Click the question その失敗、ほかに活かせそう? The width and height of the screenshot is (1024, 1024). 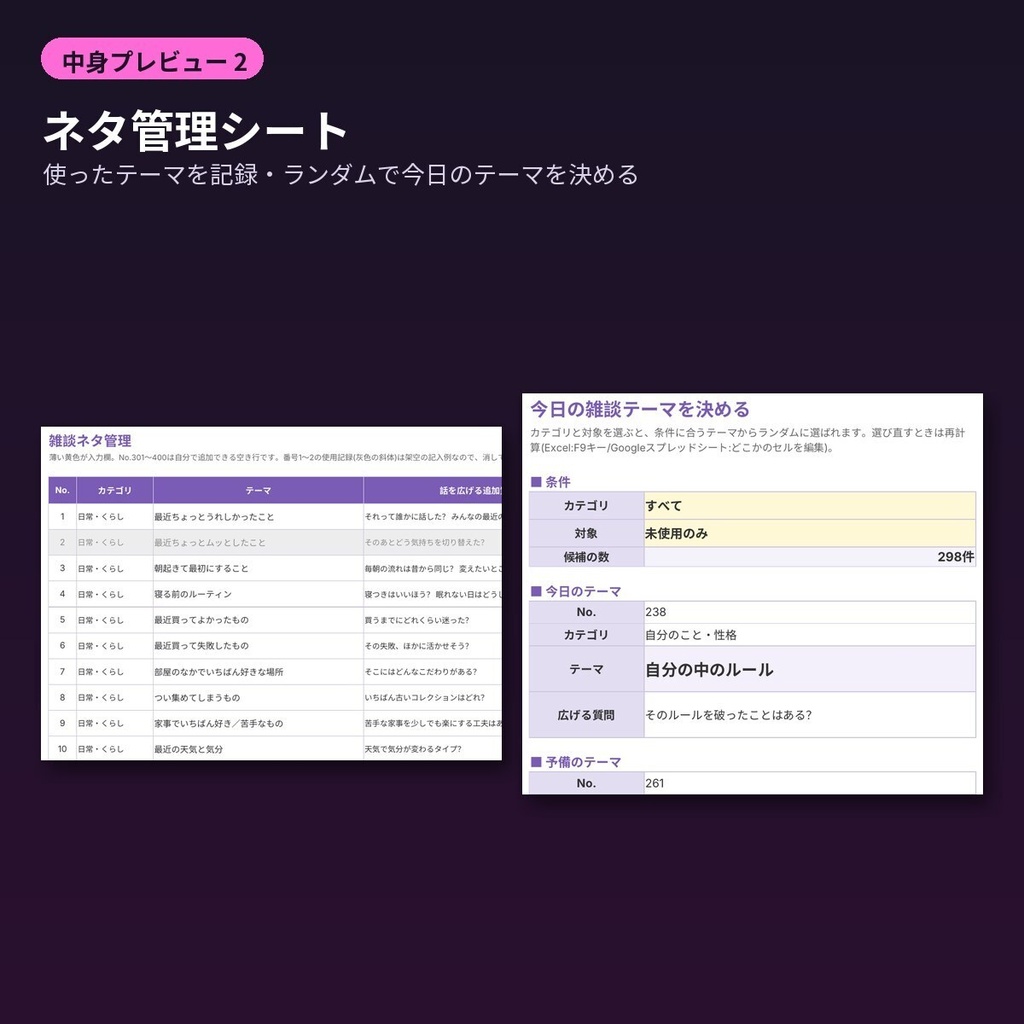417,646
